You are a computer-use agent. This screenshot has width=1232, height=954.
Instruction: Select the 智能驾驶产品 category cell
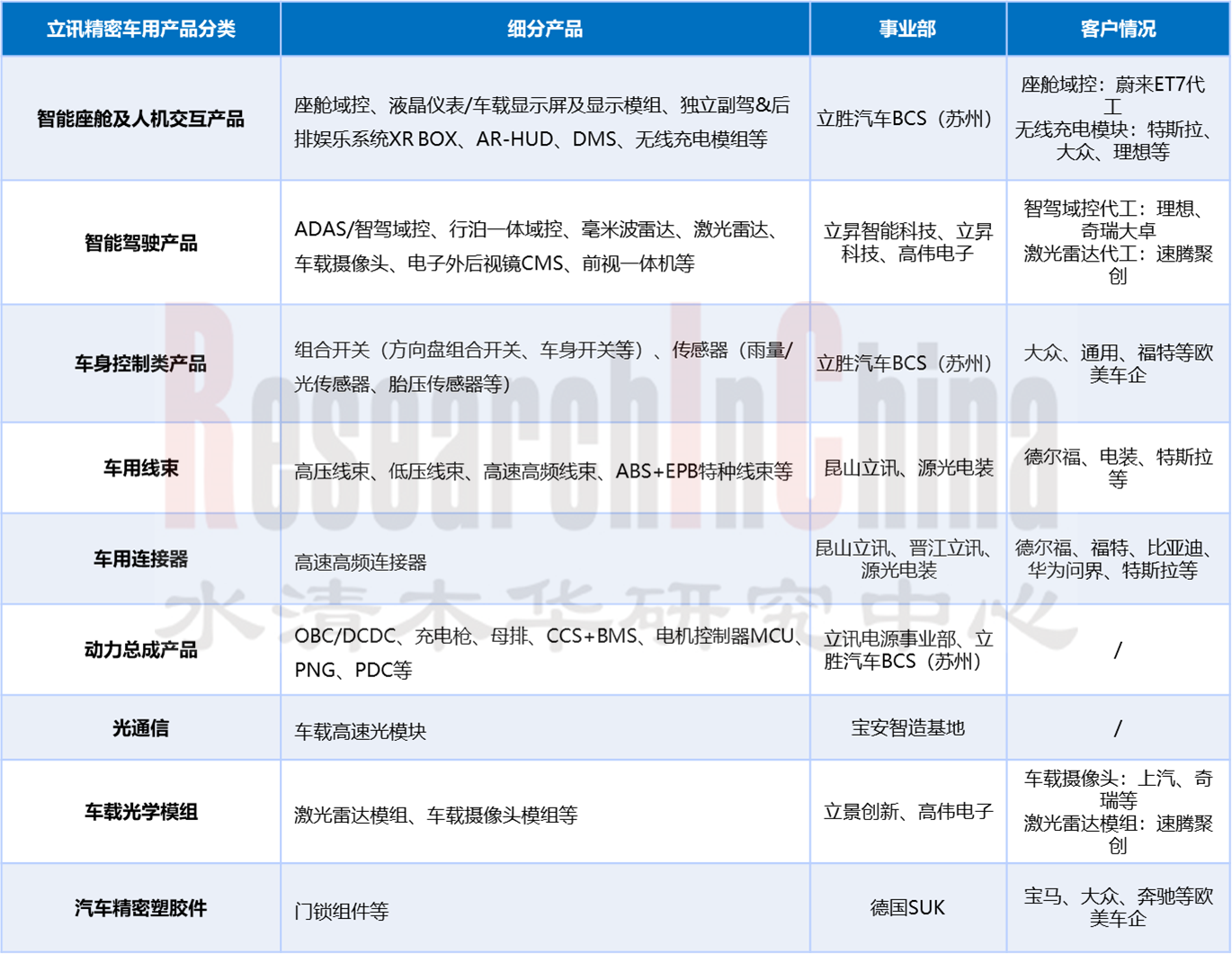[141, 243]
